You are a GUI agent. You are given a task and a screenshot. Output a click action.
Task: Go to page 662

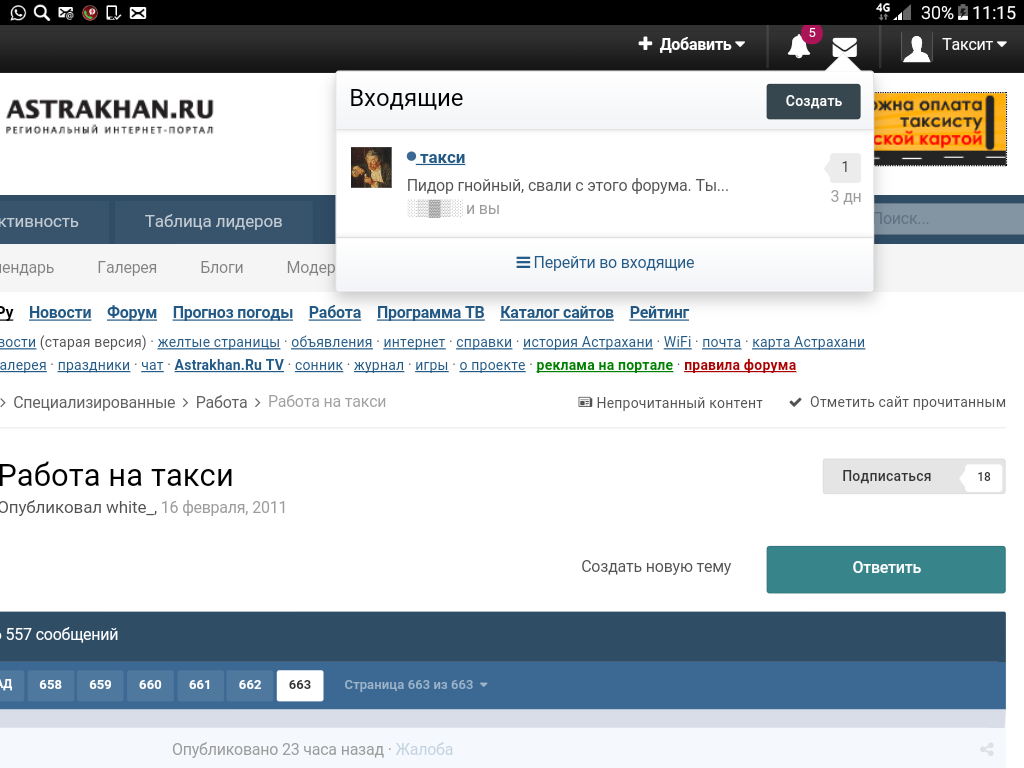pos(249,685)
